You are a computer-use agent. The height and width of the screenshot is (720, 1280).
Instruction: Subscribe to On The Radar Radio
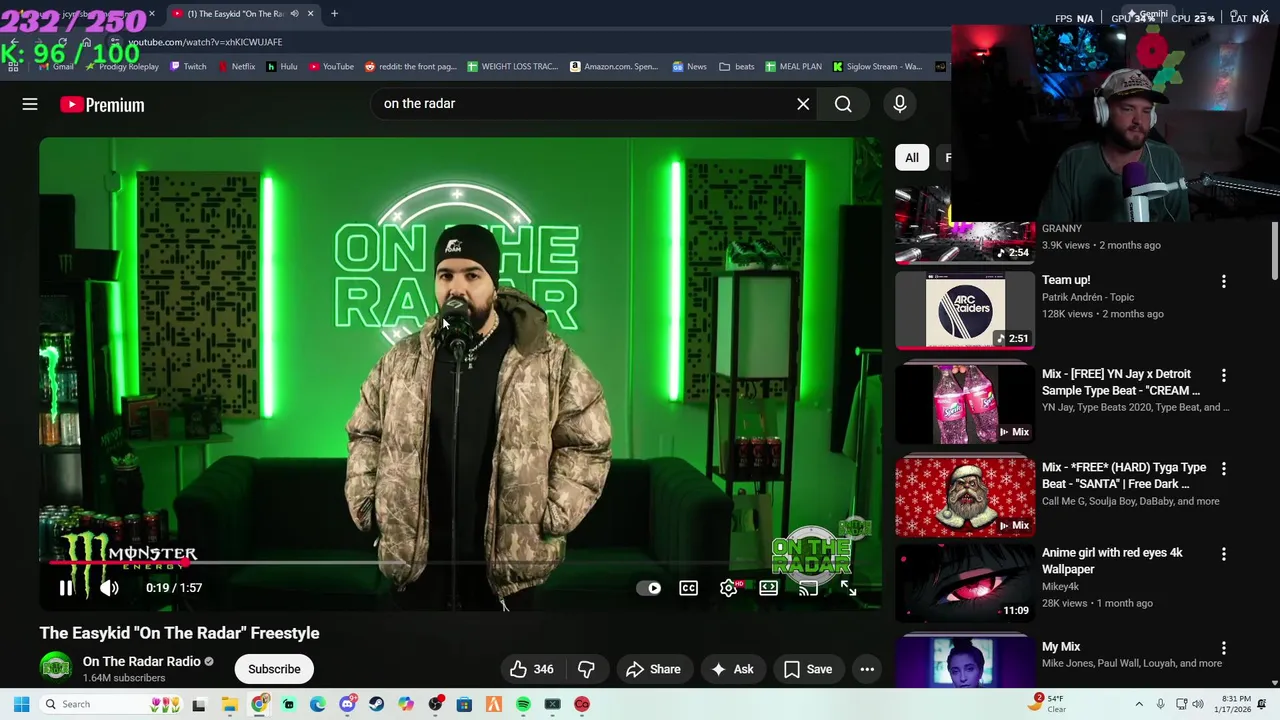point(274,669)
